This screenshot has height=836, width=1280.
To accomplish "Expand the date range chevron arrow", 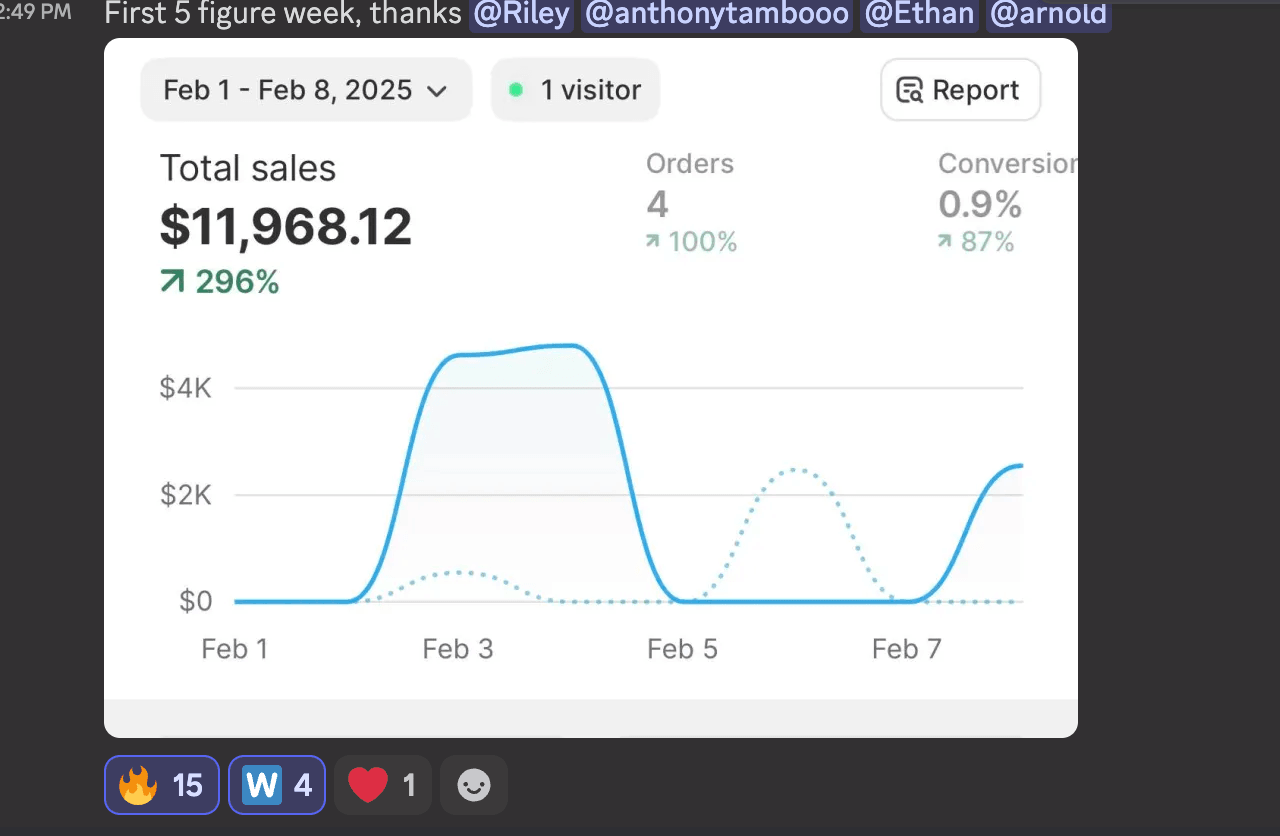I will (x=436, y=91).
